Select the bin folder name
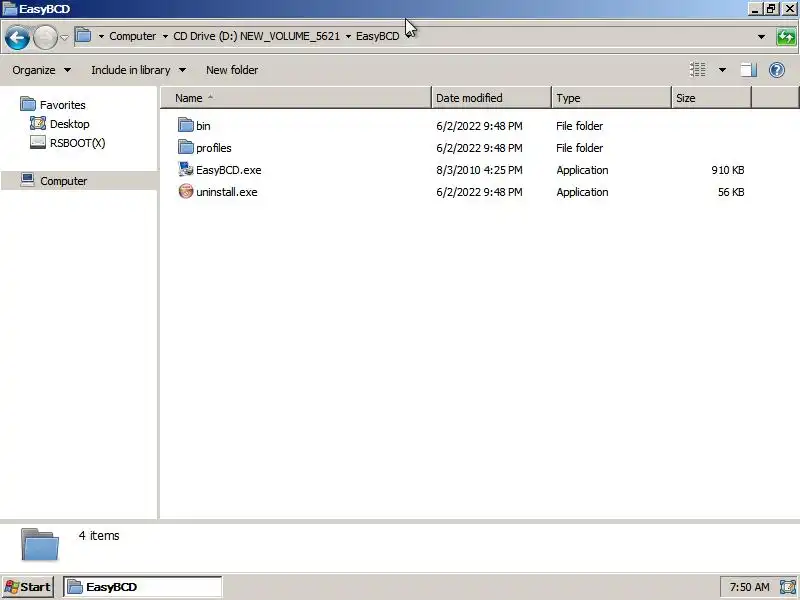Image resolution: width=800 pixels, height=600 pixels. pos(203,126)
